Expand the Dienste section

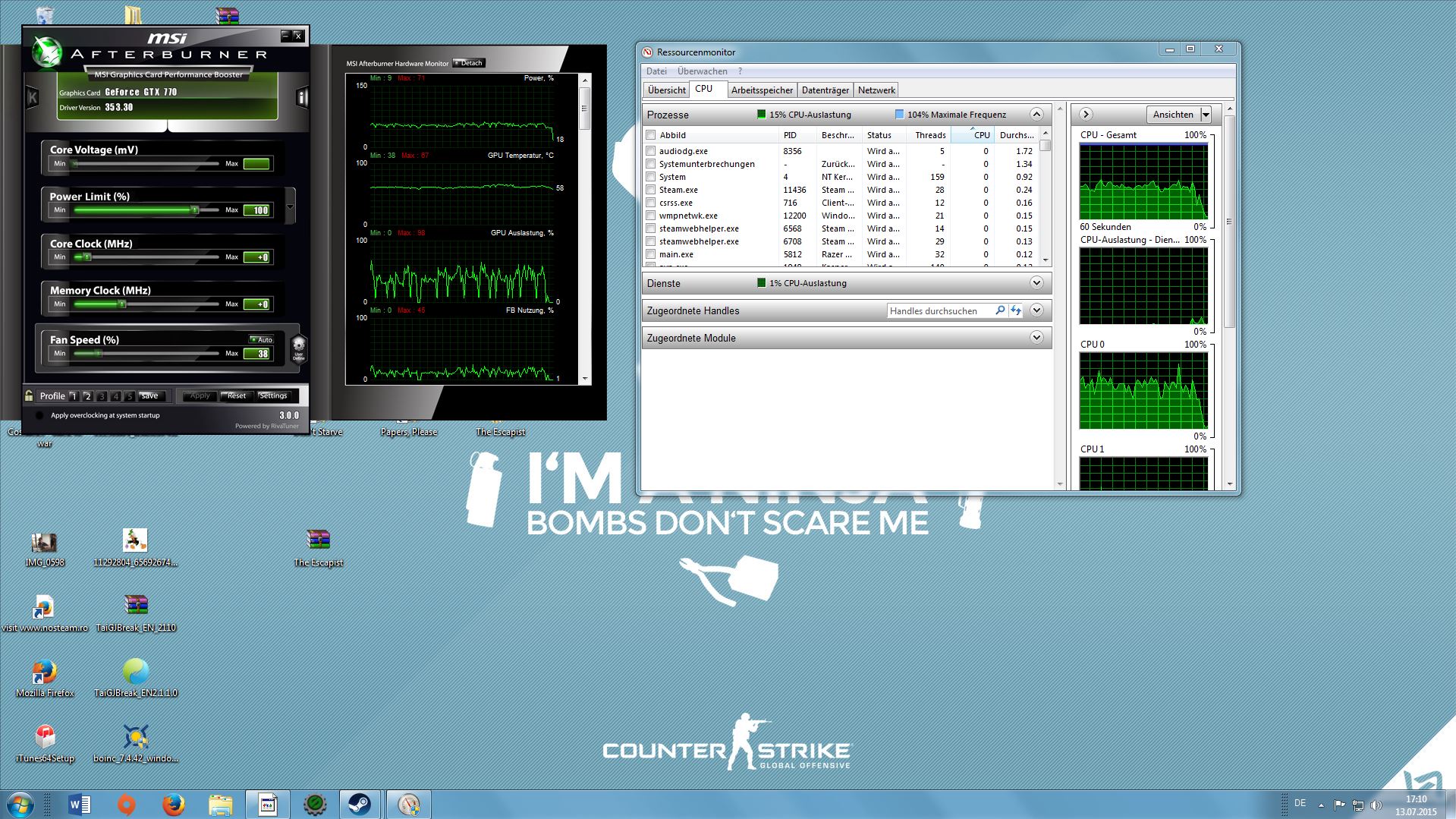(1036, 283)
